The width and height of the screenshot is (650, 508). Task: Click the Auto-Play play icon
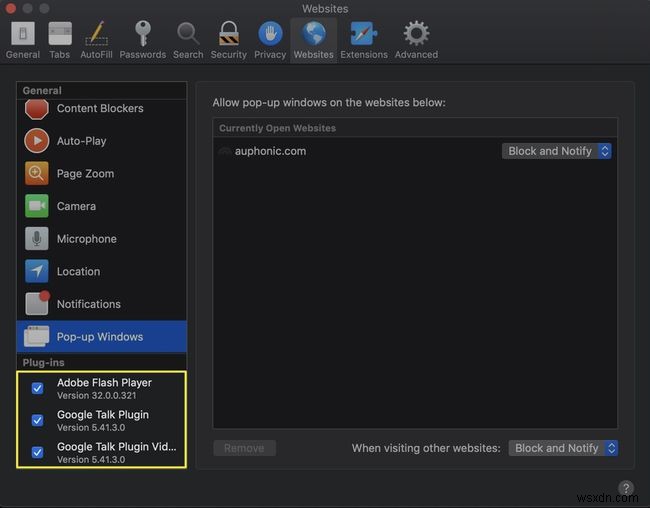(x=36, y=141)
